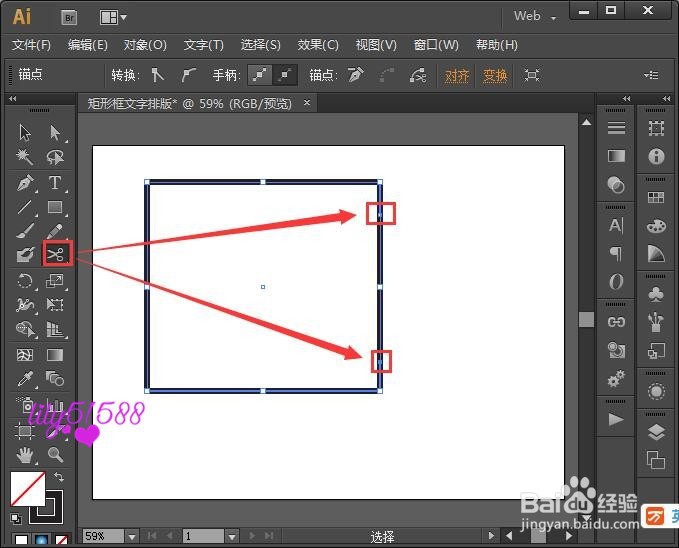Open the Web workspace switcher
The width and height of the screenshot is (679, 548).
click(535, 17)
